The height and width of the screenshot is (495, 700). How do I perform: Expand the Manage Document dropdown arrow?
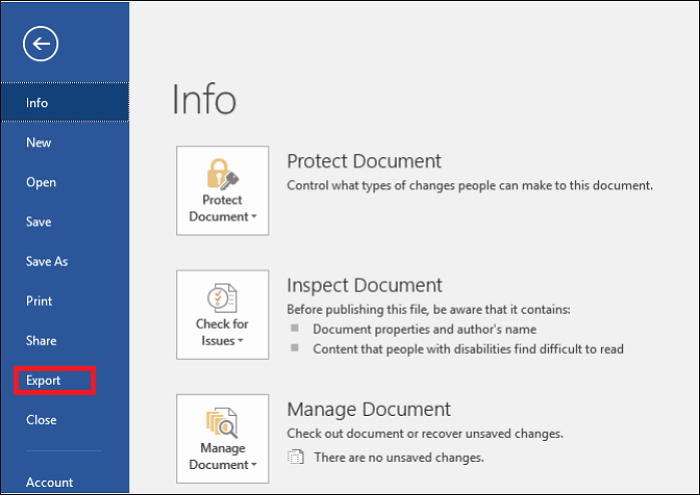(253, 465)
